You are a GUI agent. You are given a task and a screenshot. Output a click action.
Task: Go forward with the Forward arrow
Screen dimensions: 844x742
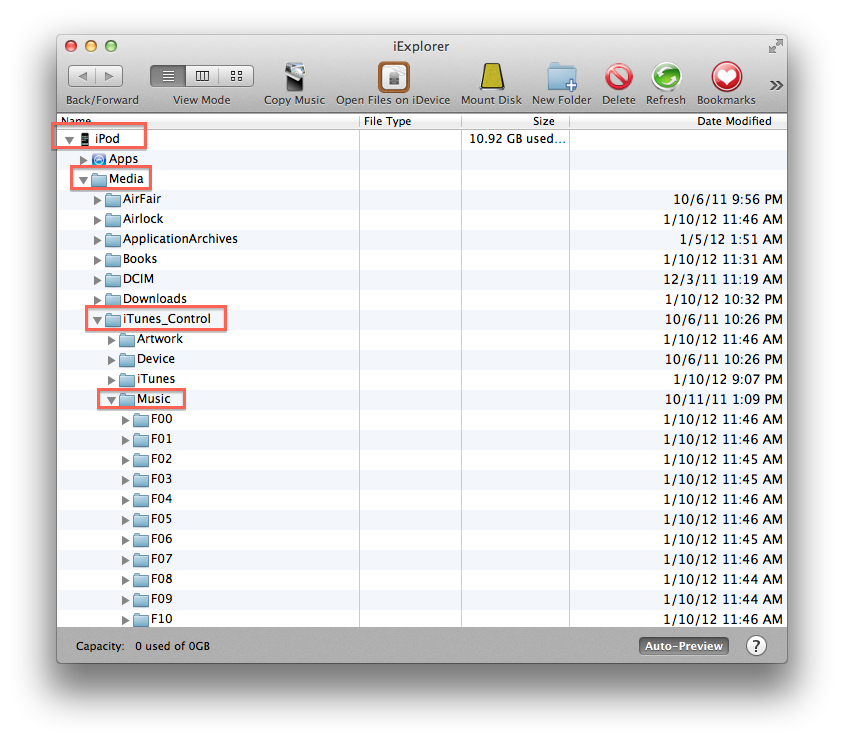[x=109, y=76]
